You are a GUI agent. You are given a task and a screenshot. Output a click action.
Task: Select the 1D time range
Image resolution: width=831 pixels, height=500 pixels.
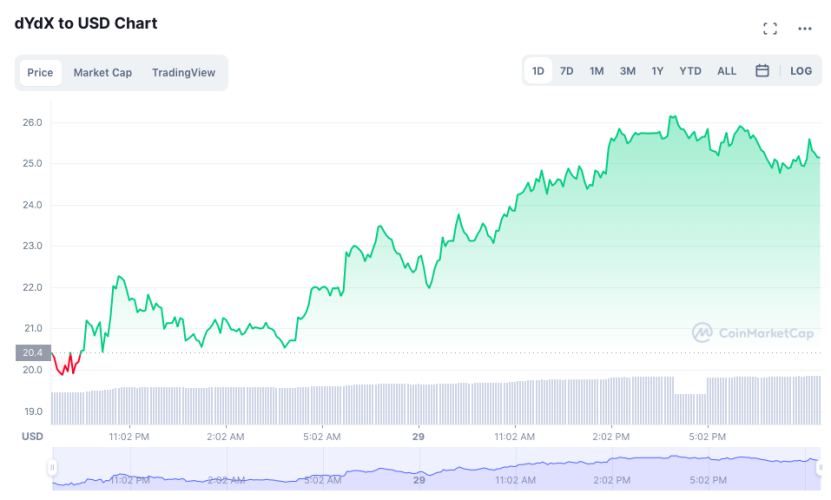click(538, 71)
